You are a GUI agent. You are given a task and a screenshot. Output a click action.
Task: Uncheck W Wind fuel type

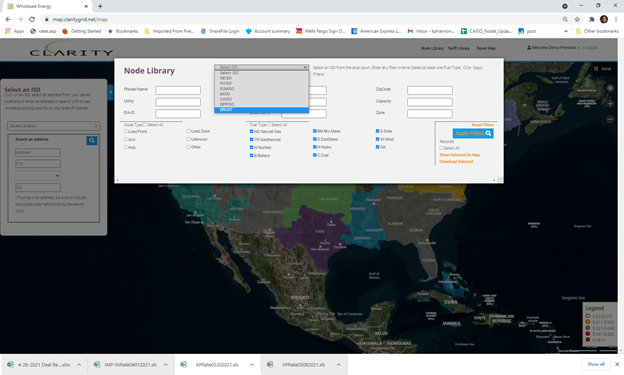pyautogui.click(x=377, y=139)
